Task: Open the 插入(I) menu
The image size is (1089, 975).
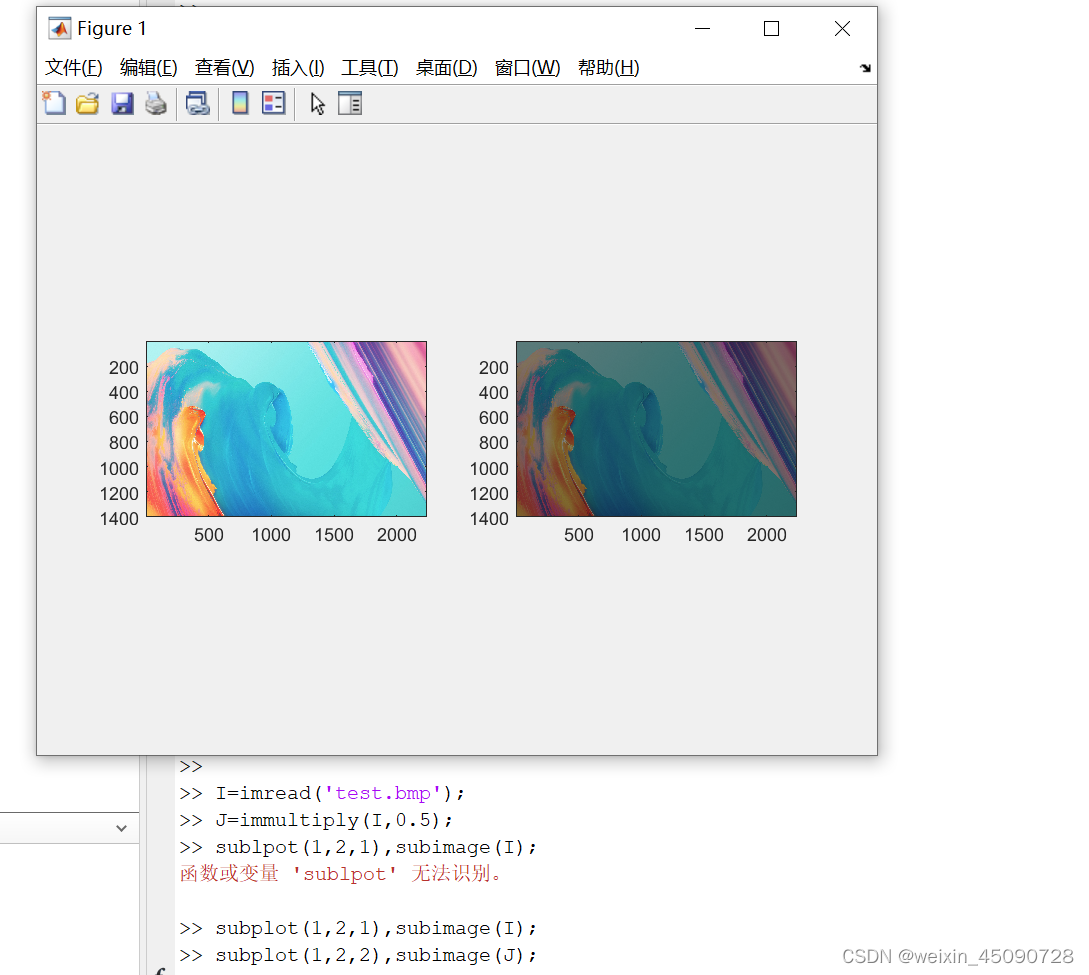Action: [x=298, y=67]
